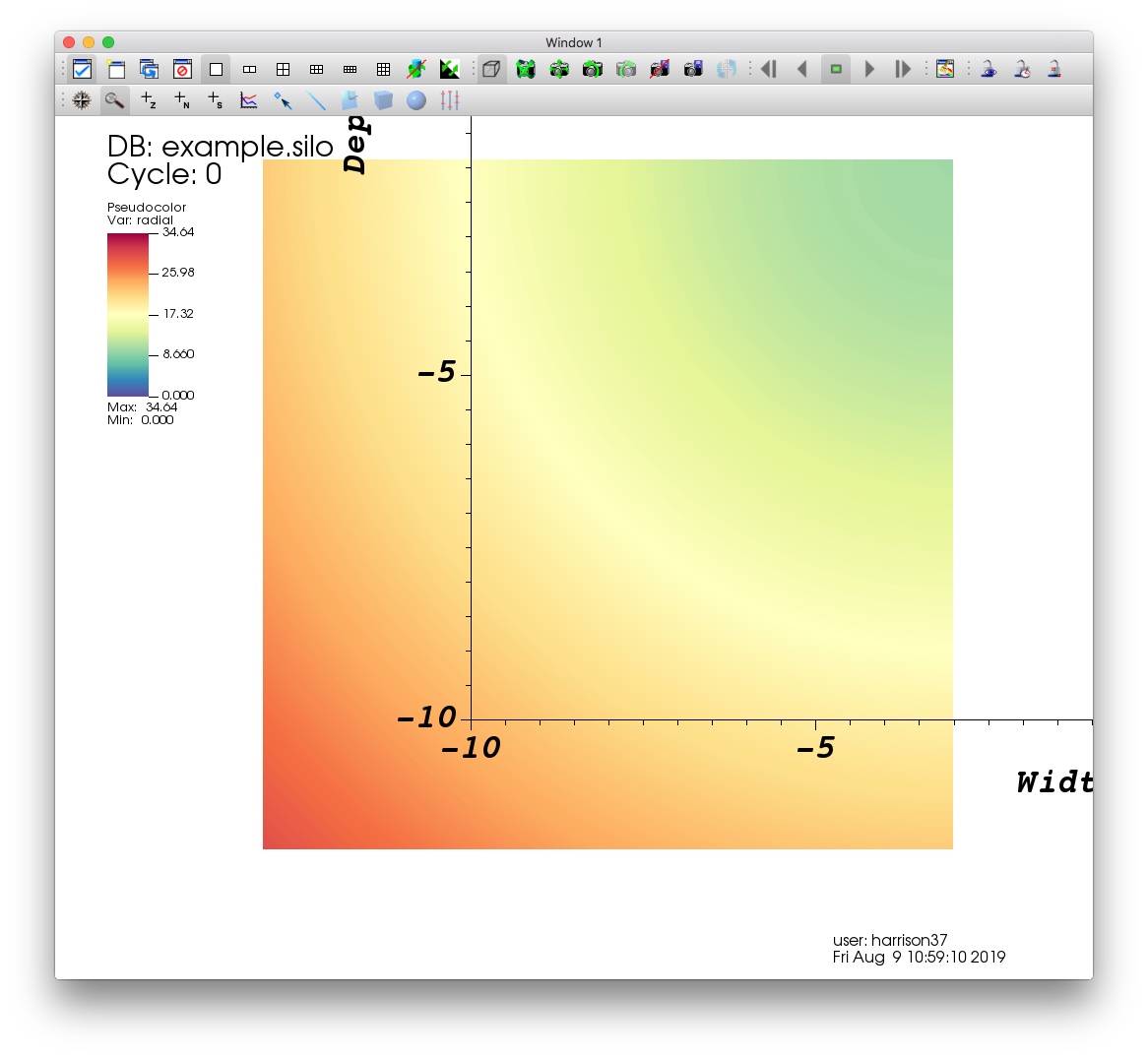Redo the view change
Viewport: 1148px width, 1058px height.
point(626,70)
